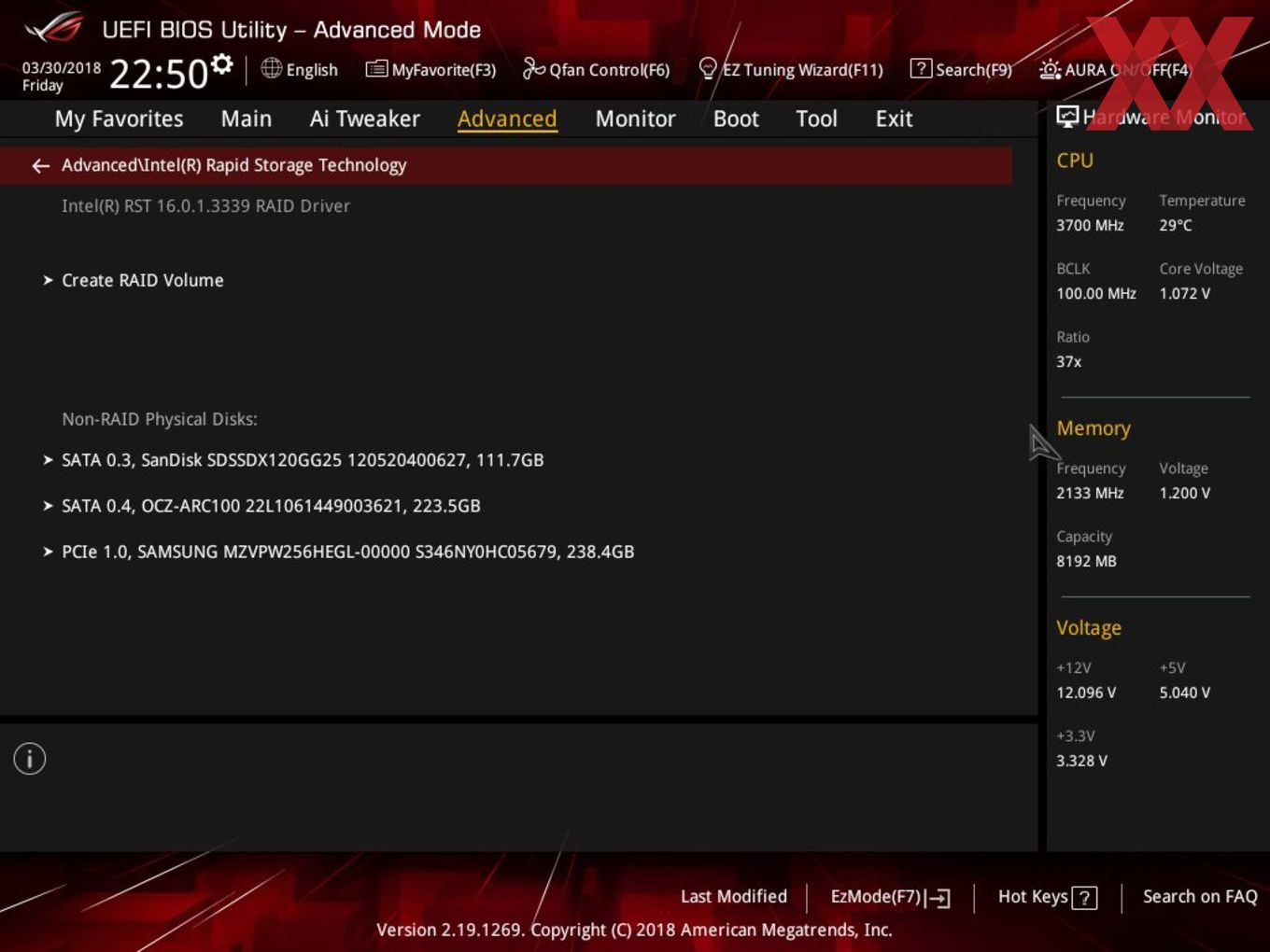Expand the PCIe 1.0 SAMSUNG disk arrow

[x=48, y=552]
